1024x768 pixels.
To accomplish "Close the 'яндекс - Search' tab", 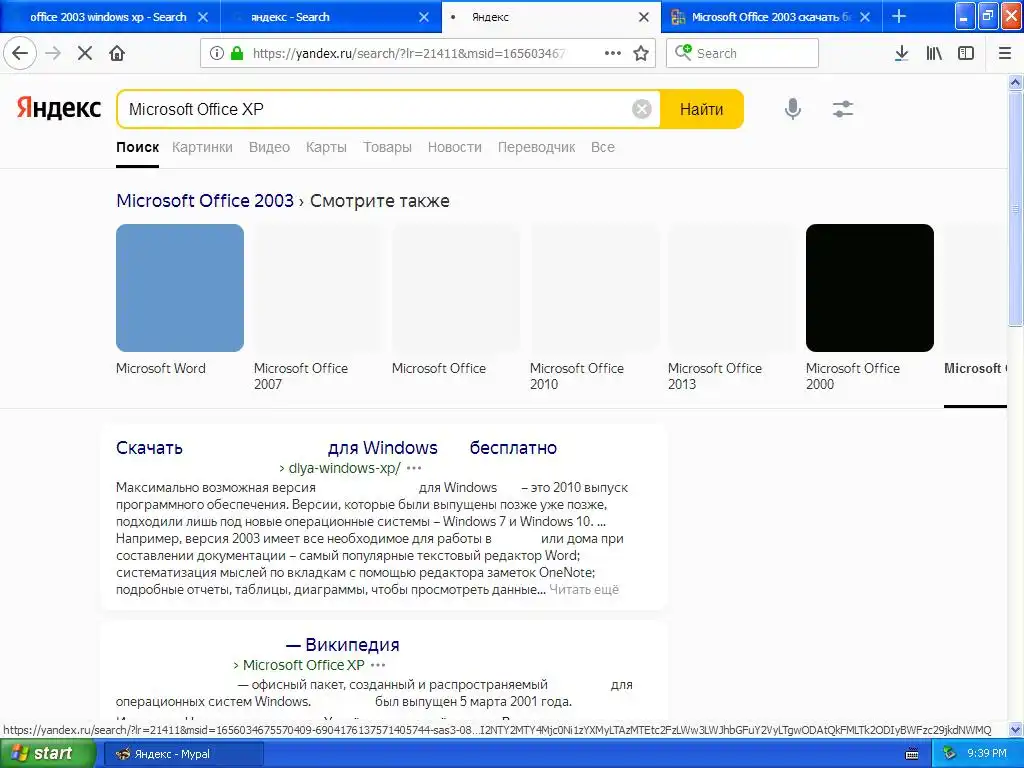I will pyautogui.click(x=424, y=17).
